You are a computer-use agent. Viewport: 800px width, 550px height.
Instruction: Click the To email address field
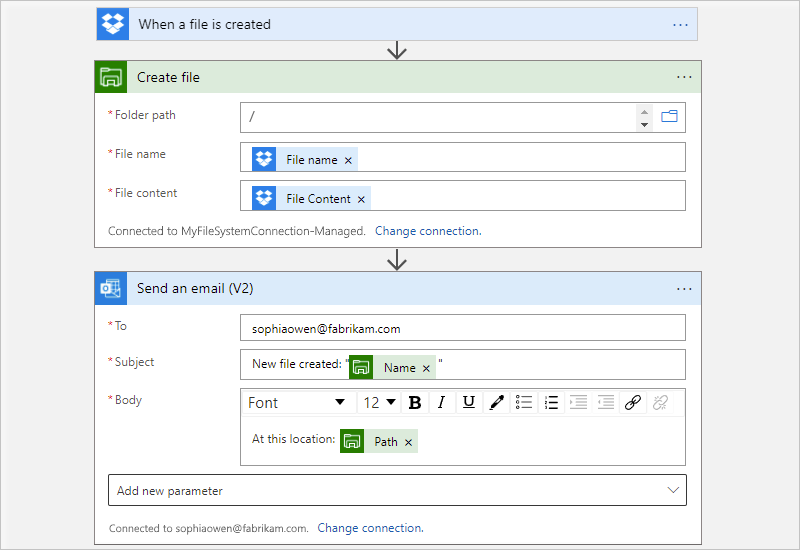point(463,328)
